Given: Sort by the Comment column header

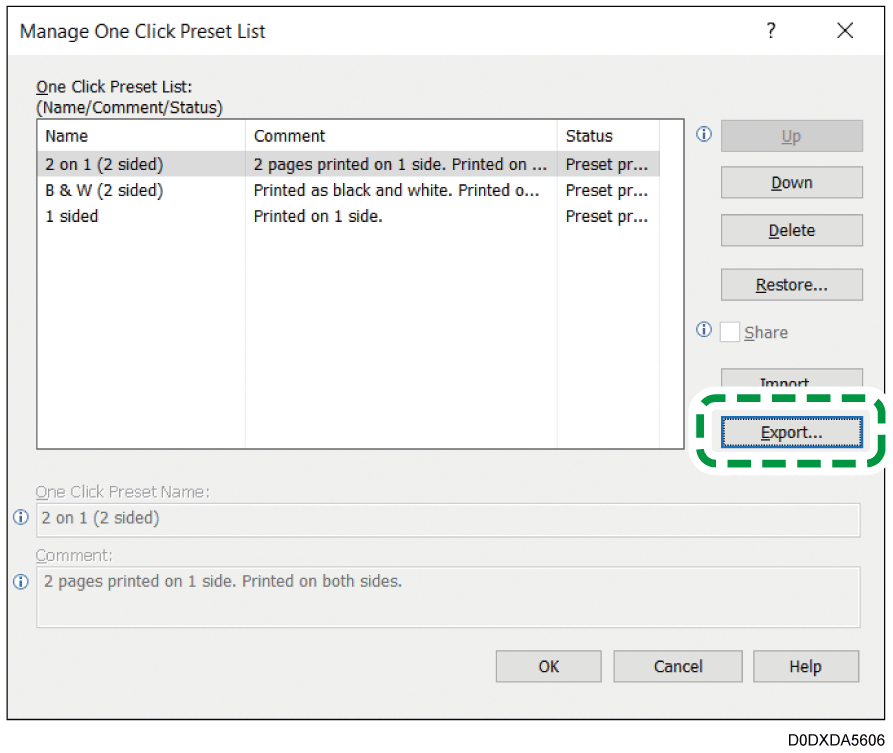Looking at the screenshot, I should click(400, 136).
